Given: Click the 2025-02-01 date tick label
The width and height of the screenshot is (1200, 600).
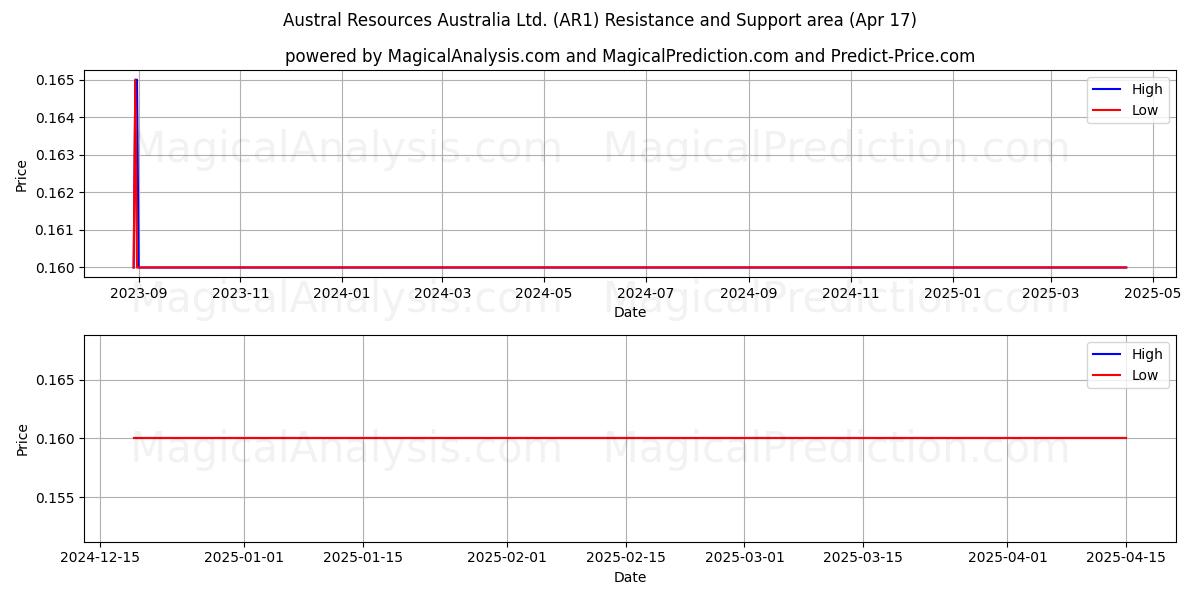Looking at the screenshot, I should click(506, 558).
